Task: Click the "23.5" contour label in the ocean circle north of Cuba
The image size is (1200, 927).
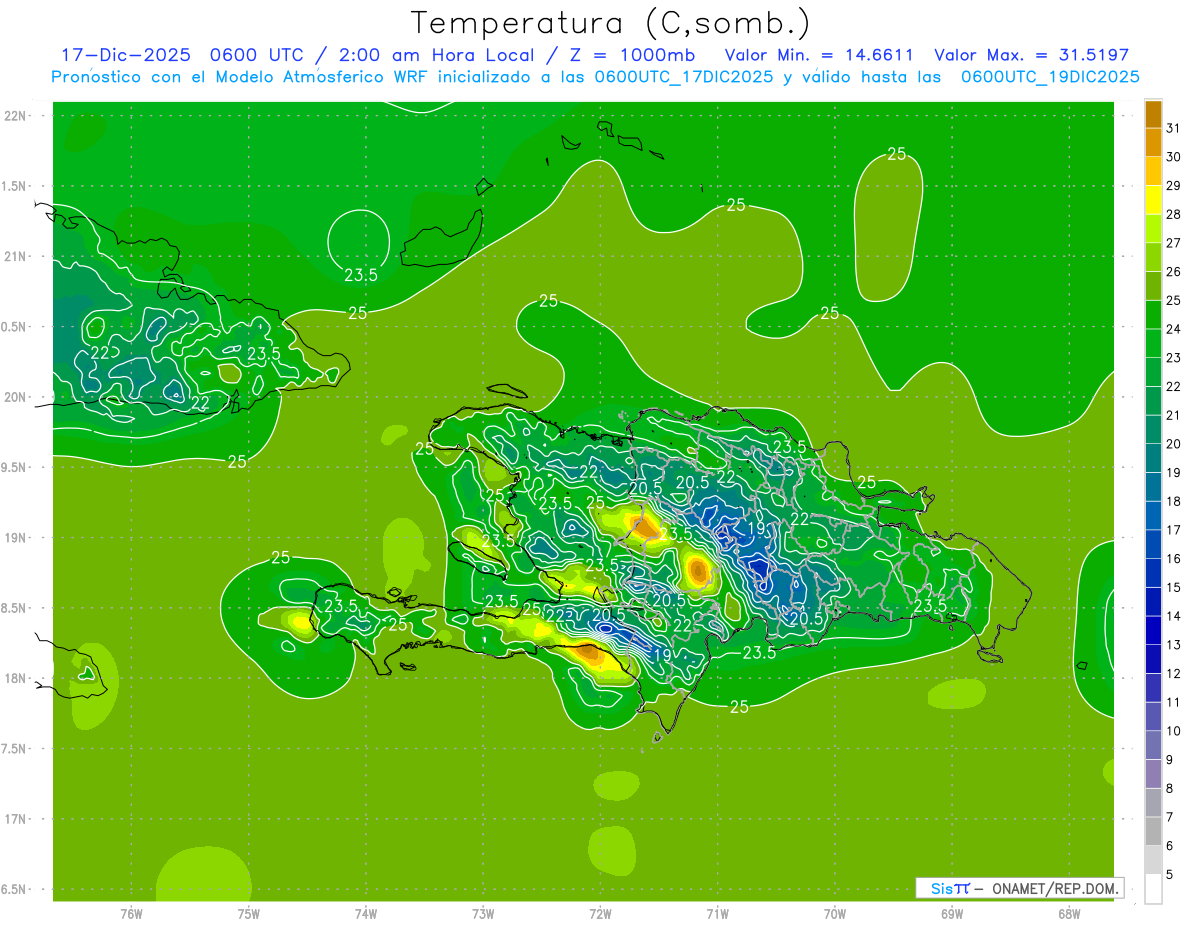Action: tap(361, 275)
